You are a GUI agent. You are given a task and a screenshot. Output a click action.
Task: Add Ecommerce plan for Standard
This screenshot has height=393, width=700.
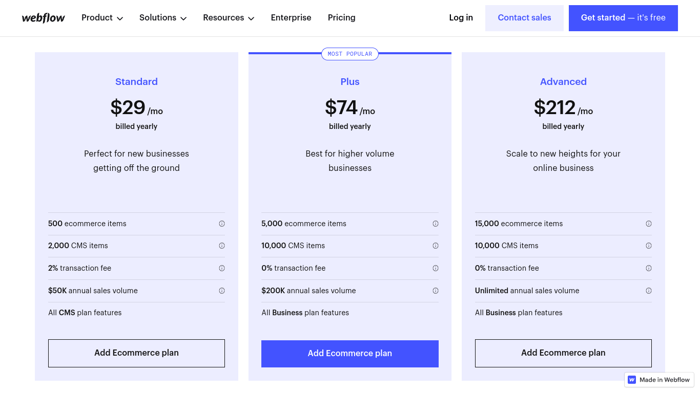(x=137, y=353)
